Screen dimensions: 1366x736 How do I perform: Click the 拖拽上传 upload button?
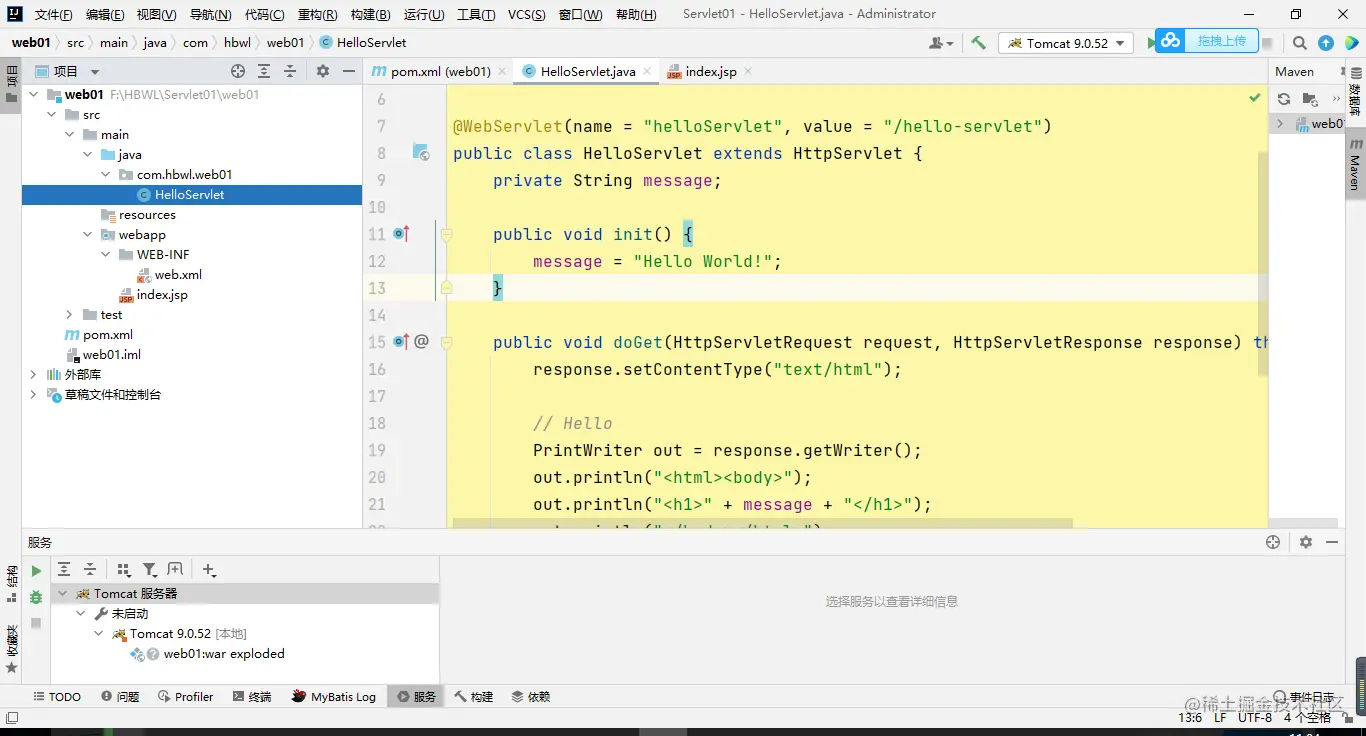(1221, 41)
